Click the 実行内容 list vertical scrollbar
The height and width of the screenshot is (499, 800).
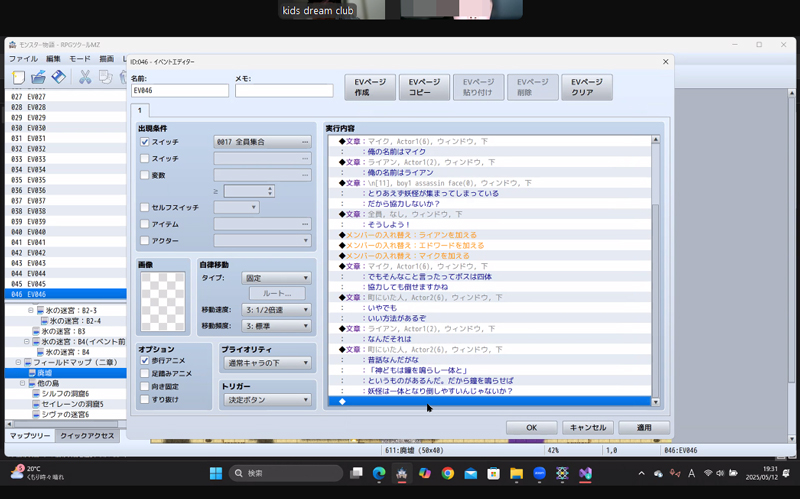click(x=656, y=270)
